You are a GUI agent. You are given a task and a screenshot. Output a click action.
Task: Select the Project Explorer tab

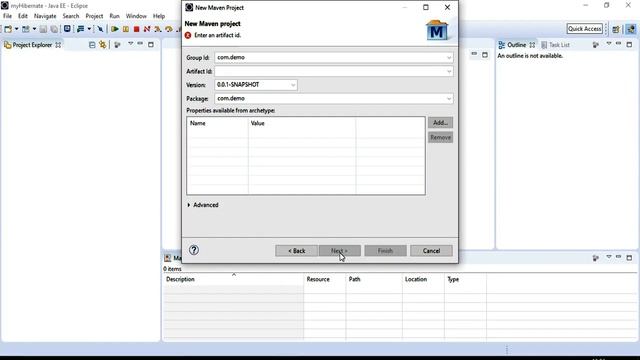(x=32, y=45)
